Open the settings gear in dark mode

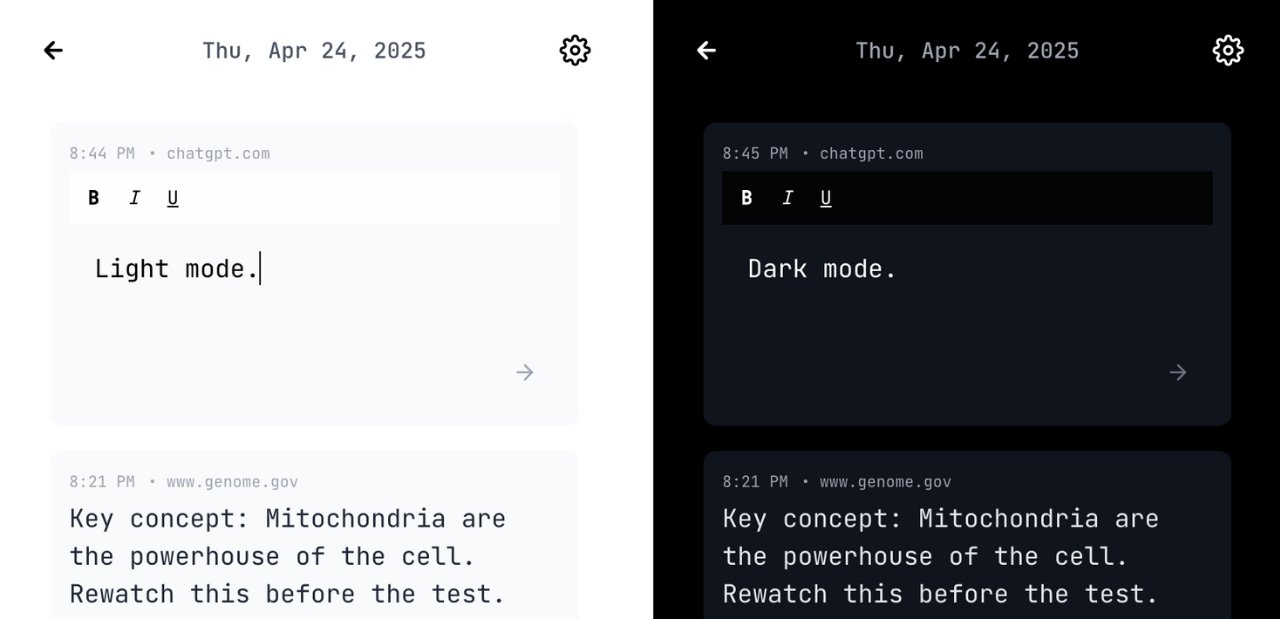click(x=1228, y=50)
